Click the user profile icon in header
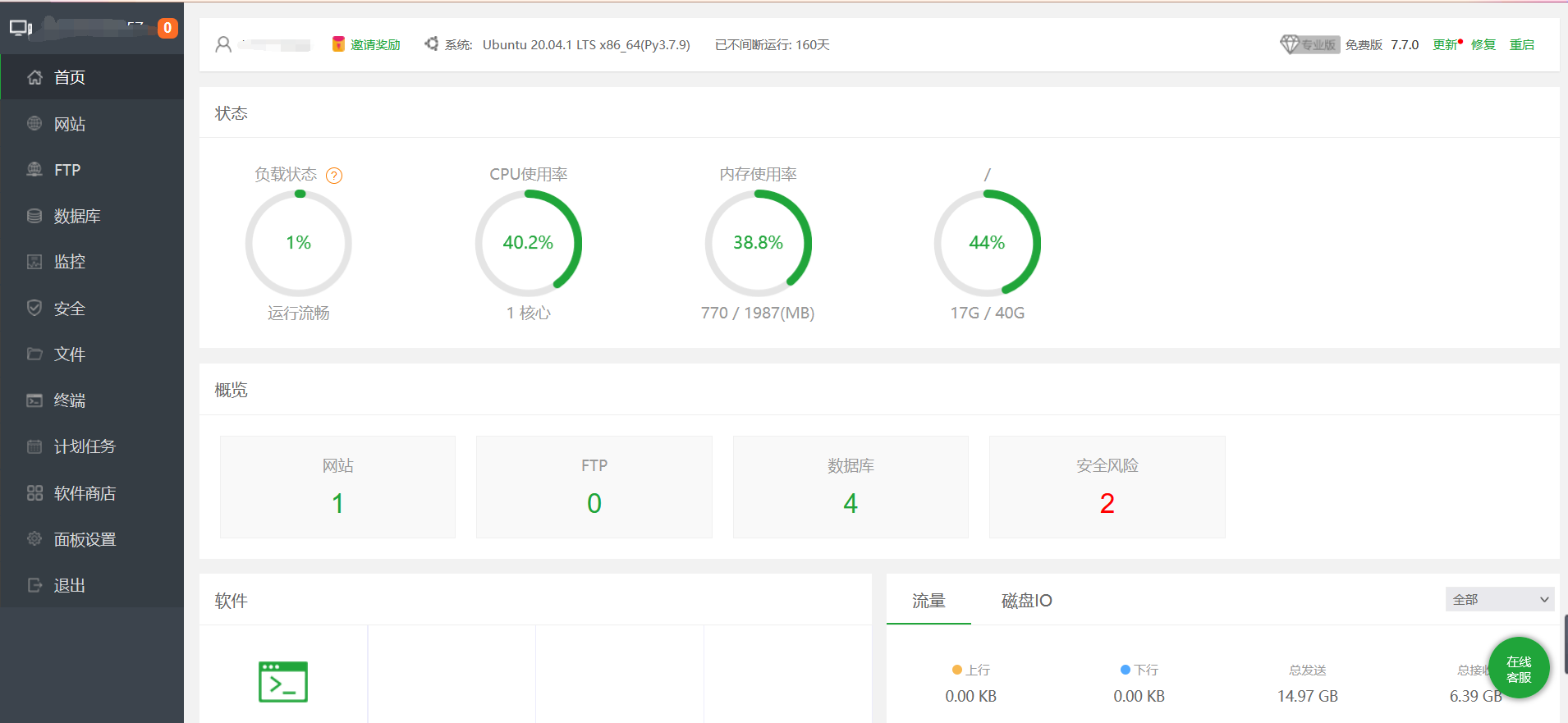This screenshot has width=1568, height=723. tap(223, 44)
